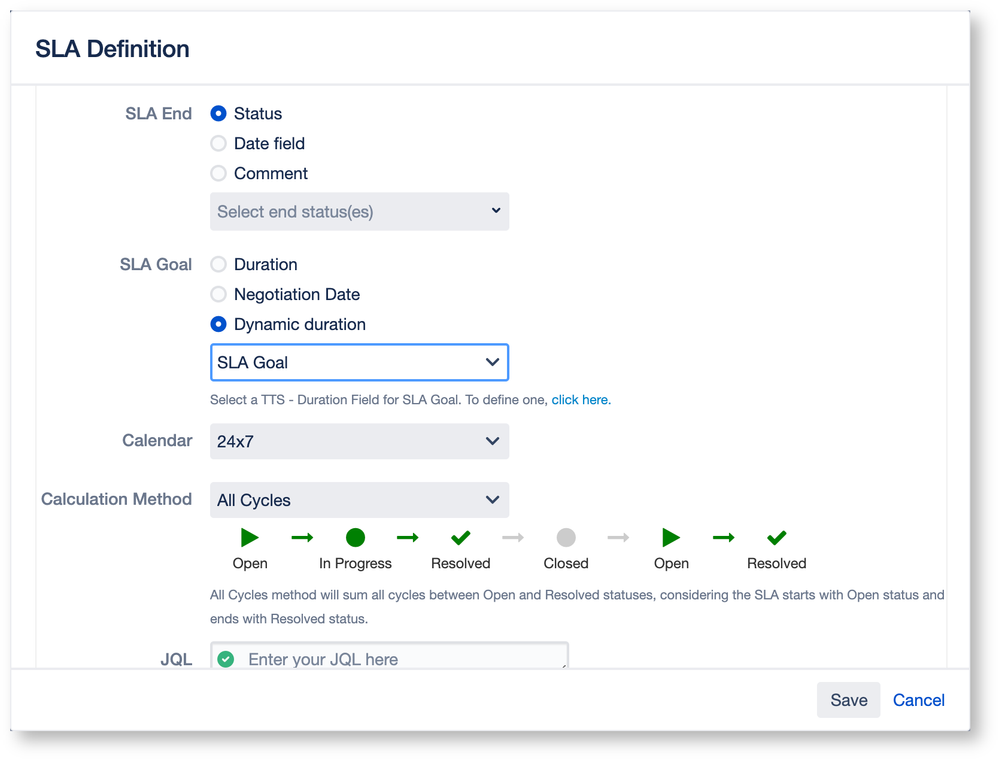Click the gray Closed circle icon

[x=566, y=538]
